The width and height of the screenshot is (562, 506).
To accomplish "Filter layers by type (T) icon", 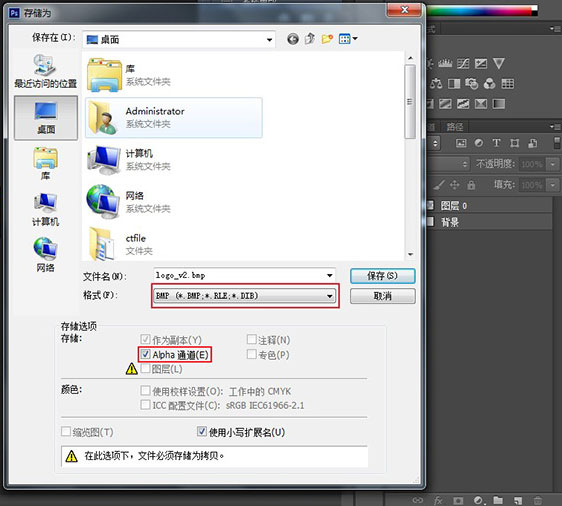I will point(496,143).
